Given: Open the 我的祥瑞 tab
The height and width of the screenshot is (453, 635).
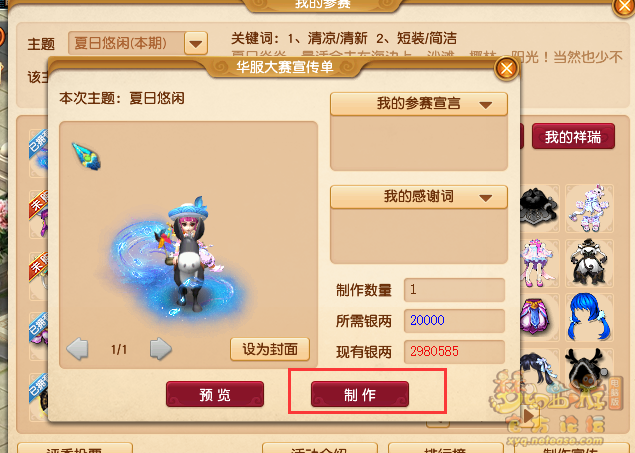Looking at the screenshot, I should click(x=573, y=137).
